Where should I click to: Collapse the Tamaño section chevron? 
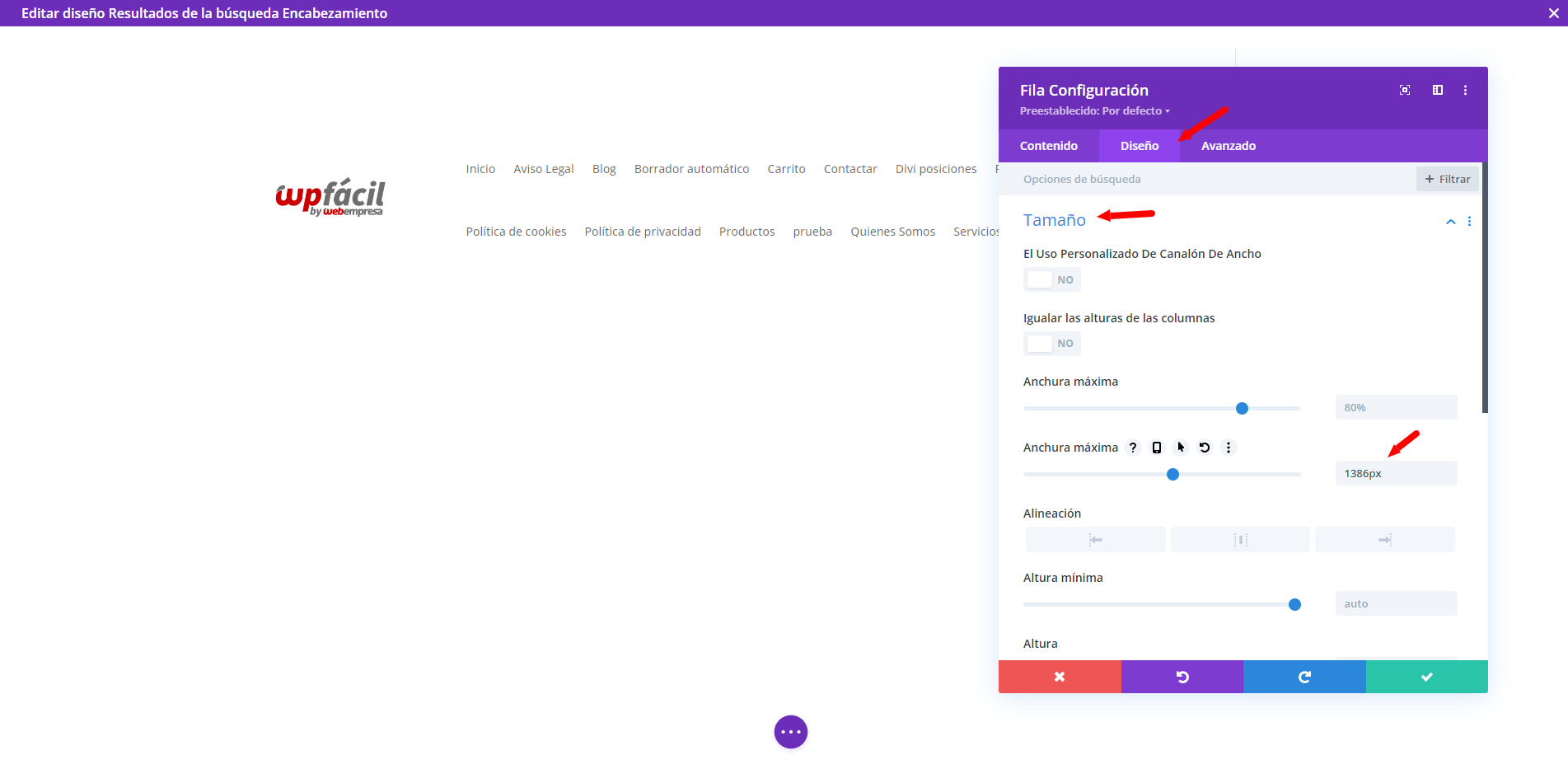click(x=1450, y=221)
